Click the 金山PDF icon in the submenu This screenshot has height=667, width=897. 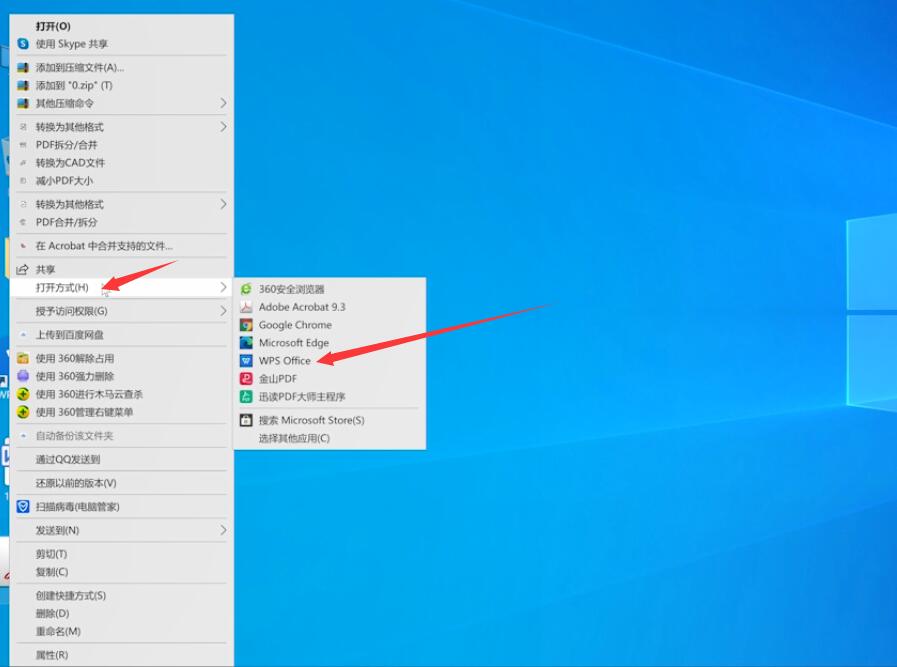tap(246, 379)
